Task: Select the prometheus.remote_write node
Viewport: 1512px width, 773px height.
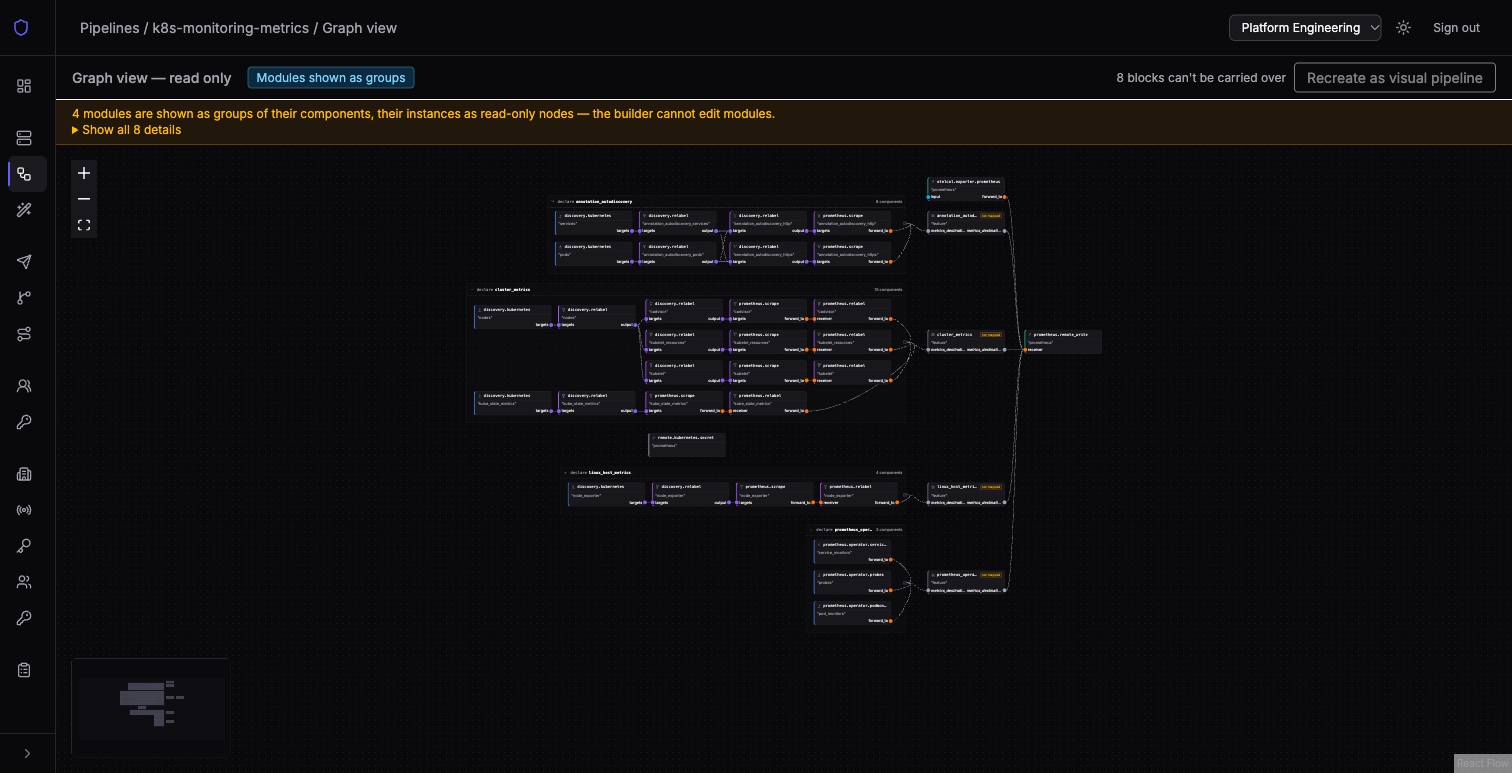Action: point(1063,341)
